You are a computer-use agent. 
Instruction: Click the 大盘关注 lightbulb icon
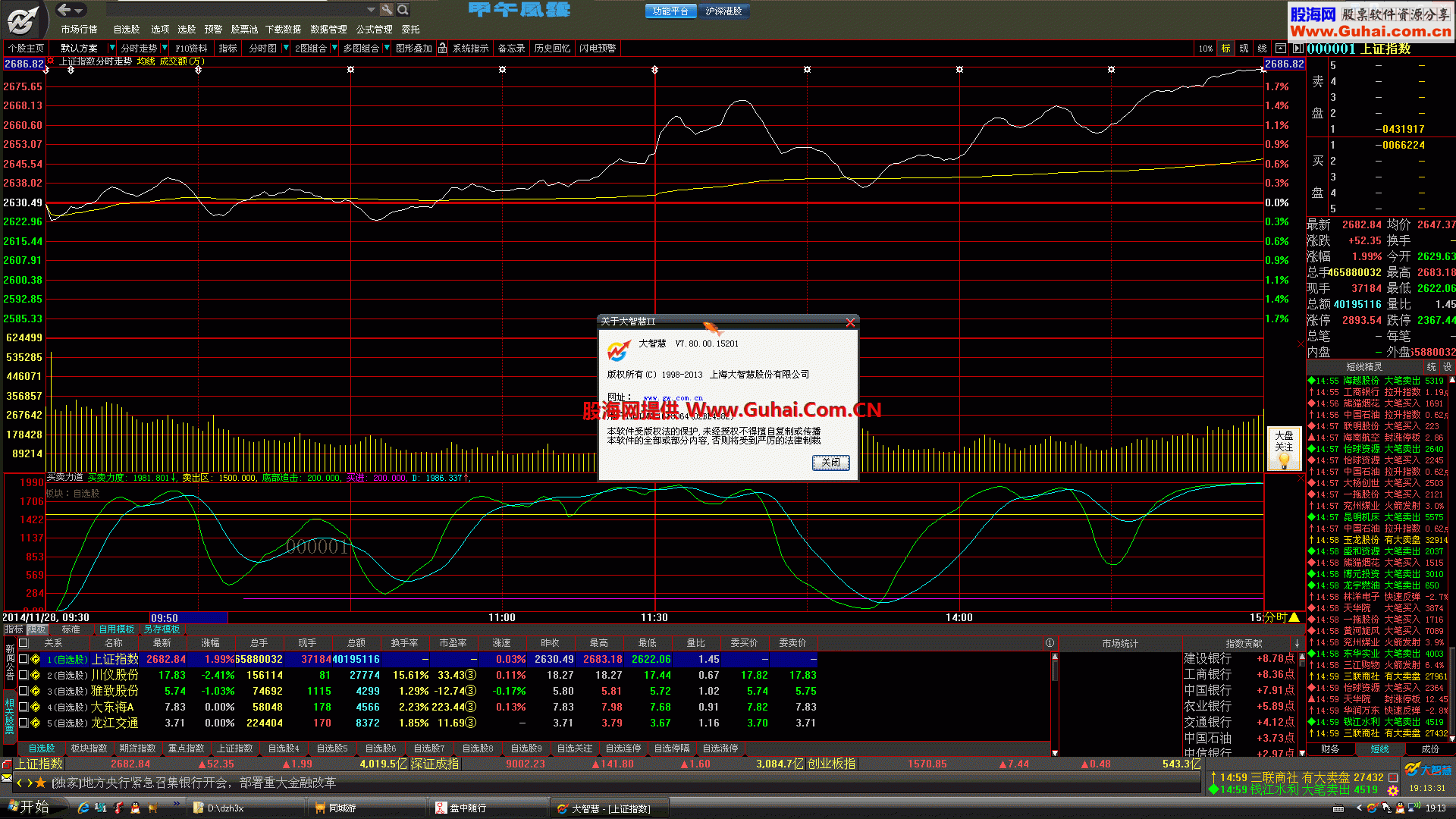pyautogui.click(x=1284, y=449)
